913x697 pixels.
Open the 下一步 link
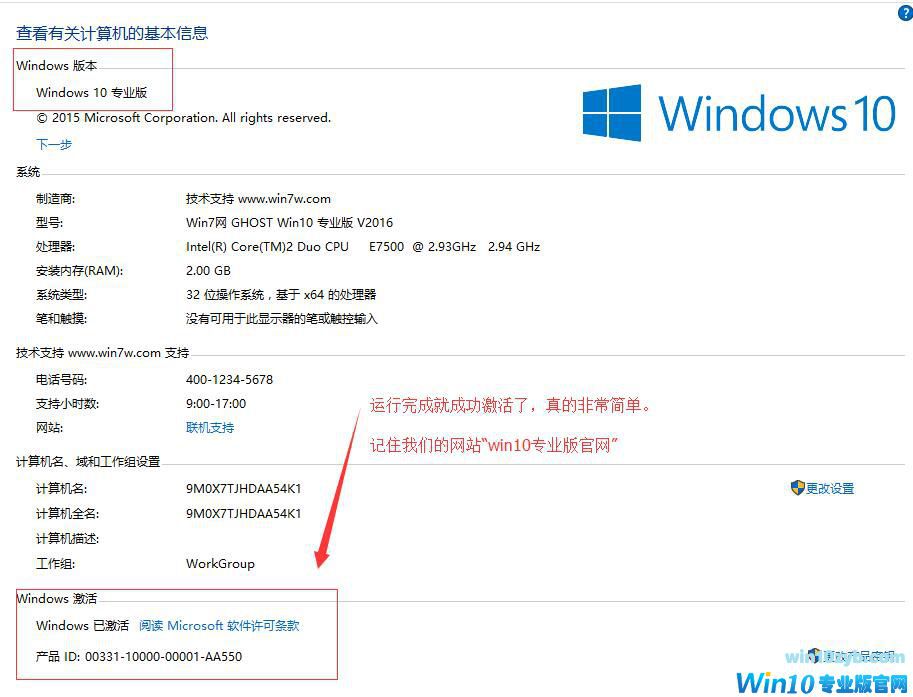54,144
